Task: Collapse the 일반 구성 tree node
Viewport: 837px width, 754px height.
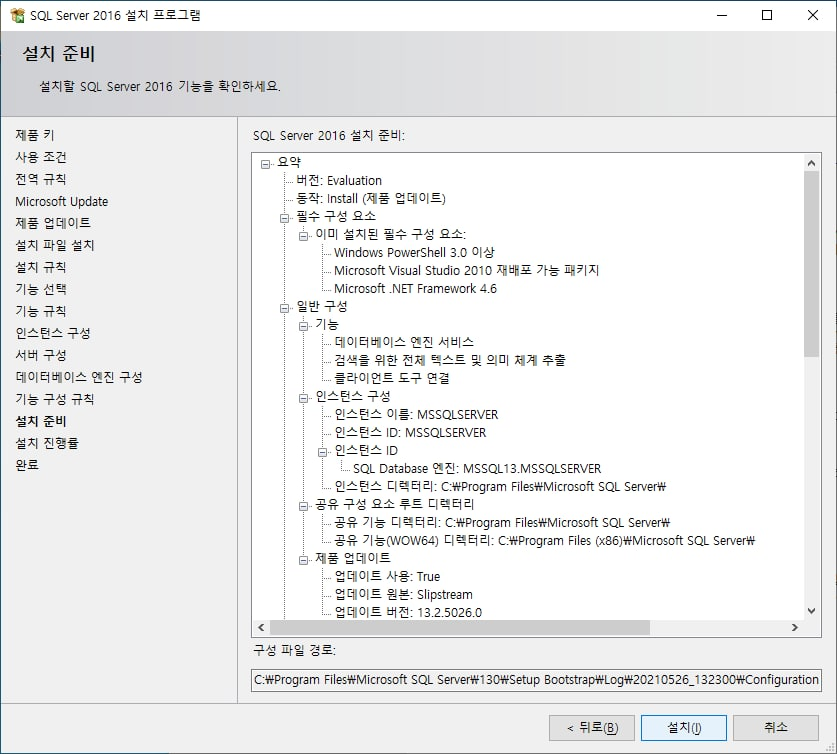Action: [x=285, y=308]
